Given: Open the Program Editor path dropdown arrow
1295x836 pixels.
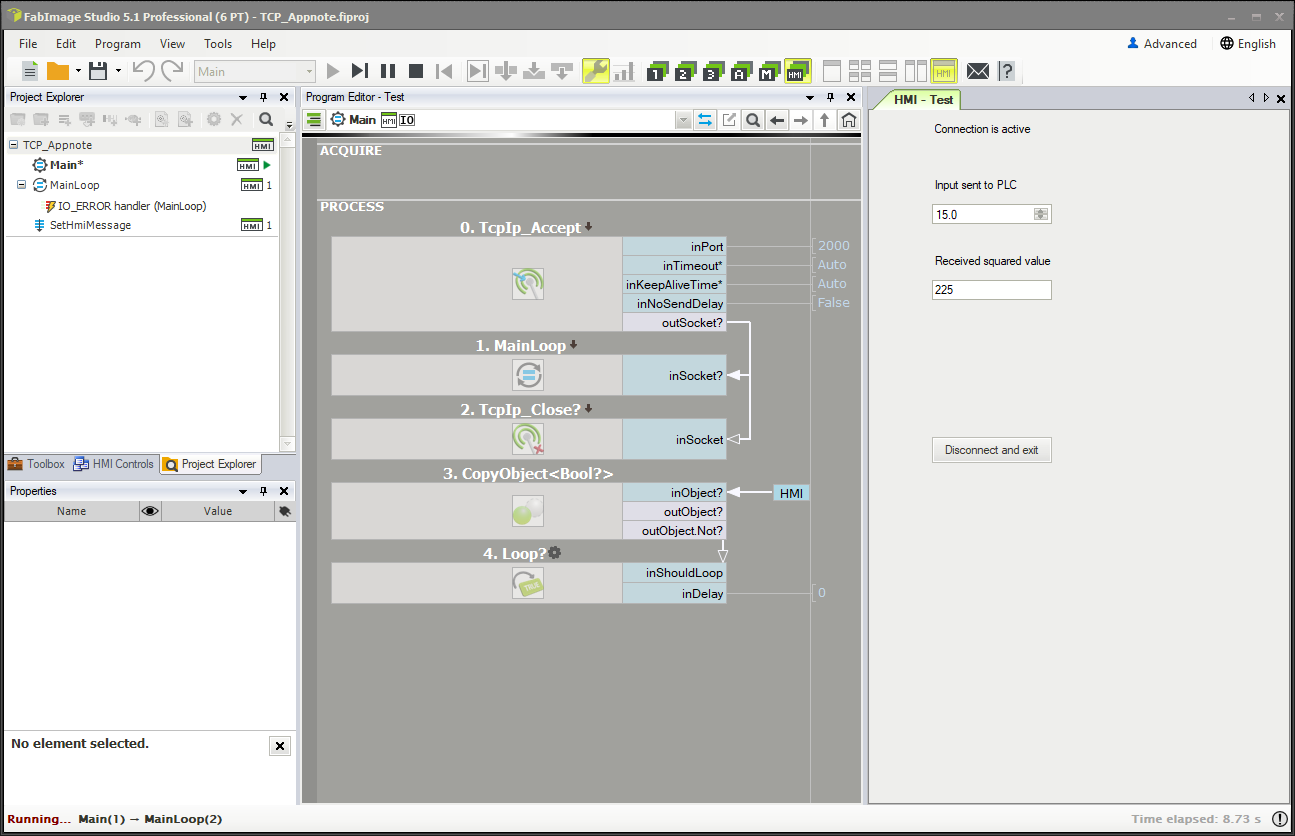Looking at the screenshot, I should click(x=683, y=120).
